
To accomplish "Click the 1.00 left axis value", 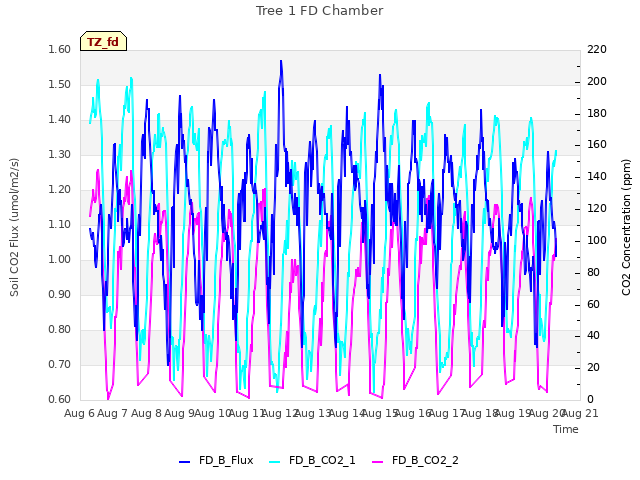I will [60, 260].
